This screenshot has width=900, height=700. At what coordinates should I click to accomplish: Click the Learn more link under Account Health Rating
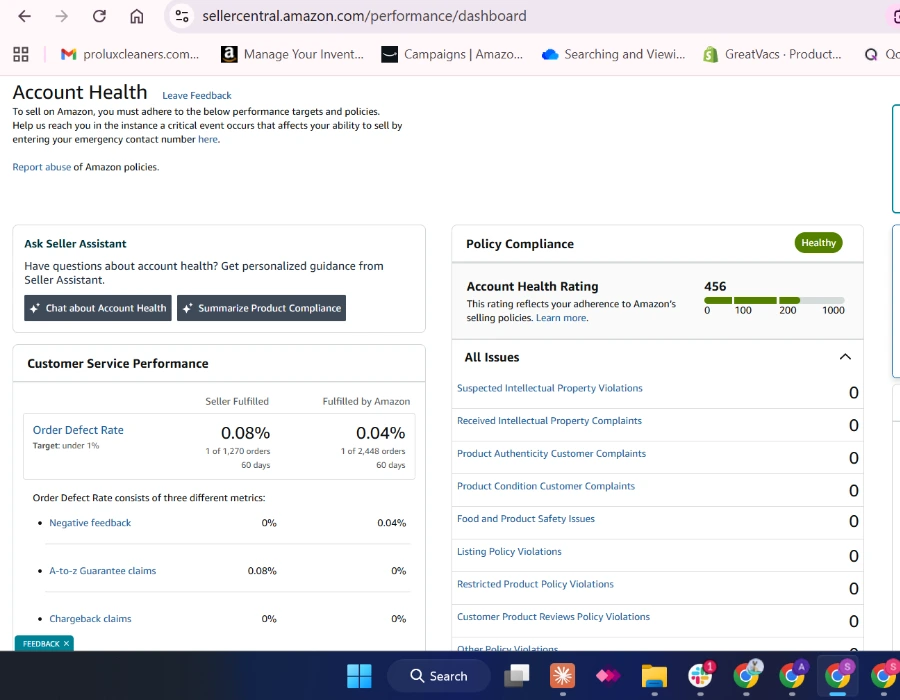[x=561, y=318]
